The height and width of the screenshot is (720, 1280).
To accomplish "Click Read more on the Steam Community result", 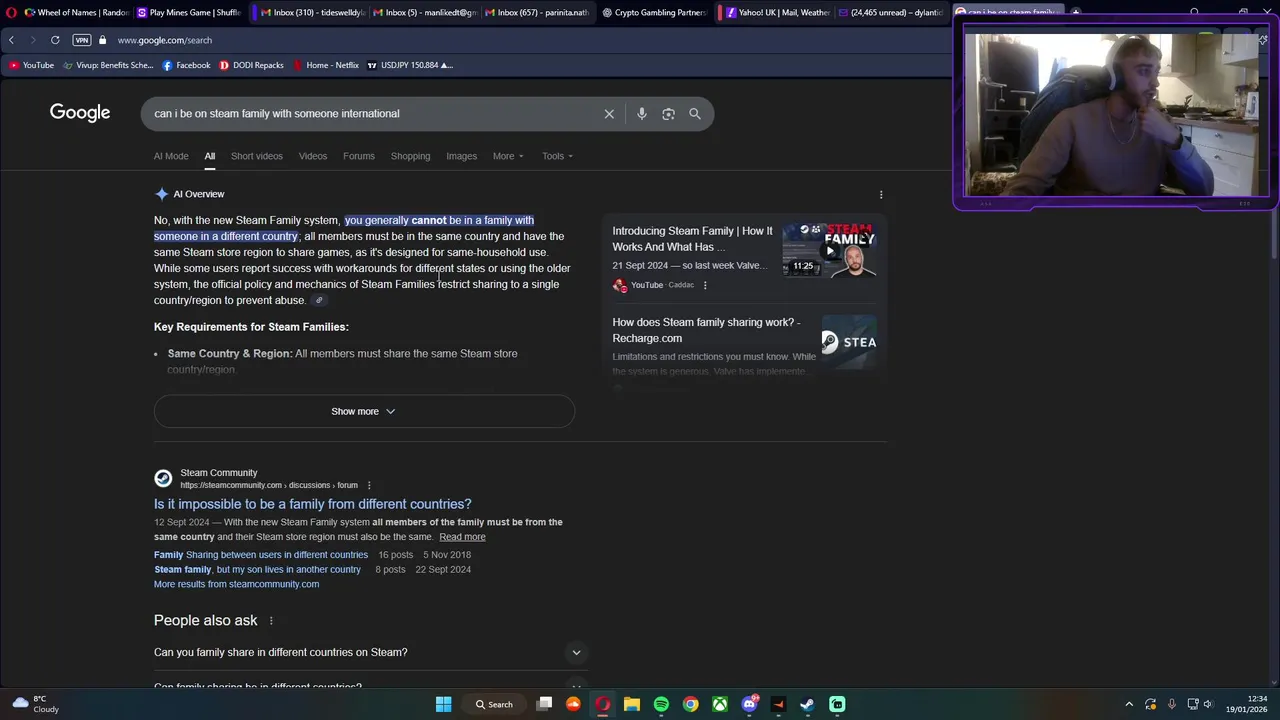I will coord(462,537).
